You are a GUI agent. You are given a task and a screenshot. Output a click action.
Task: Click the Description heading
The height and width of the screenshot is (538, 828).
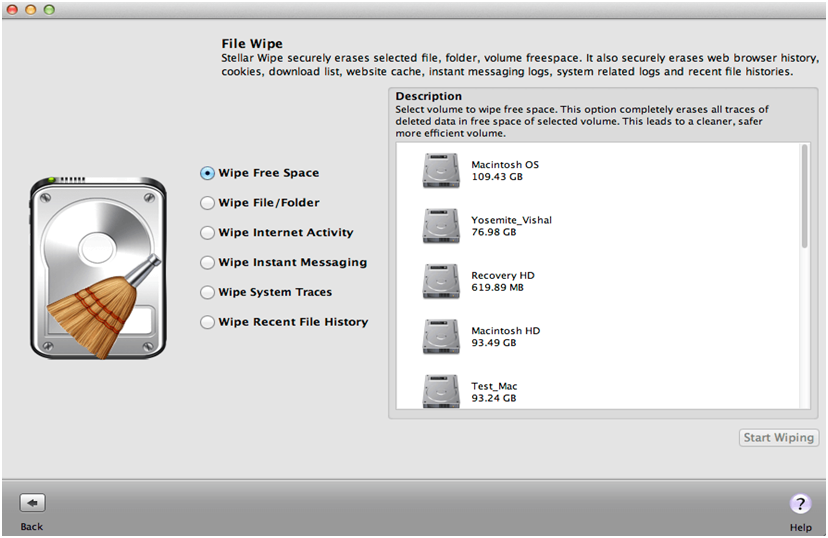pyautogui.click(x=428, y=96)
